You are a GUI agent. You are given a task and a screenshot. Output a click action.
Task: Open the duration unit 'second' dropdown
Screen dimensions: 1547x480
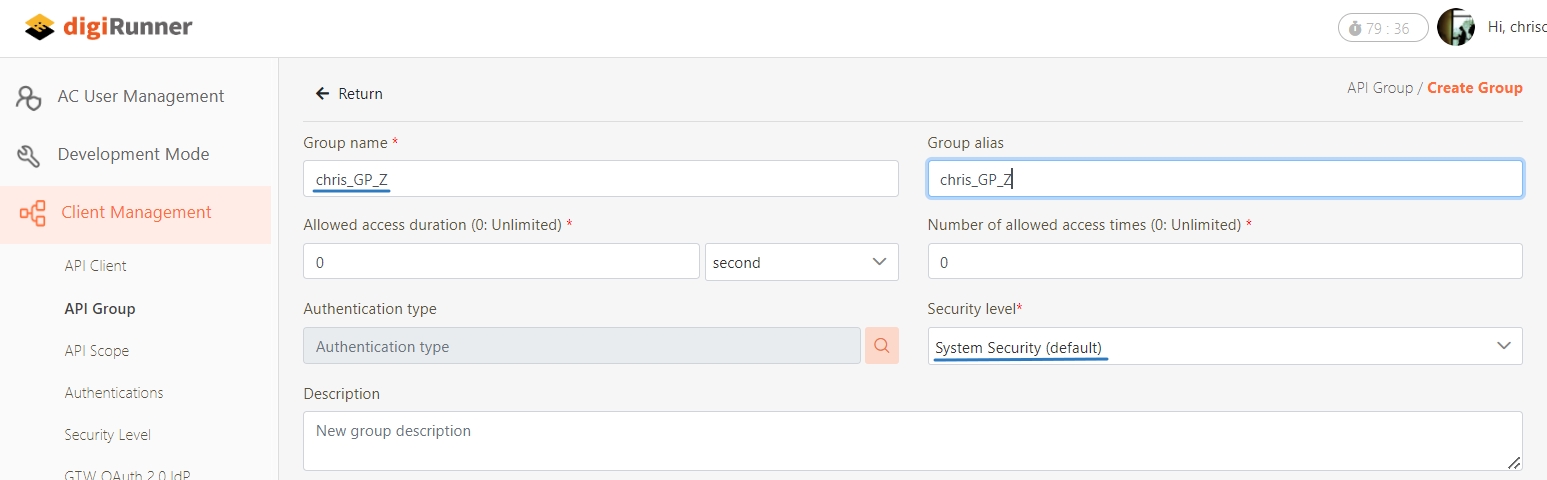801,262
